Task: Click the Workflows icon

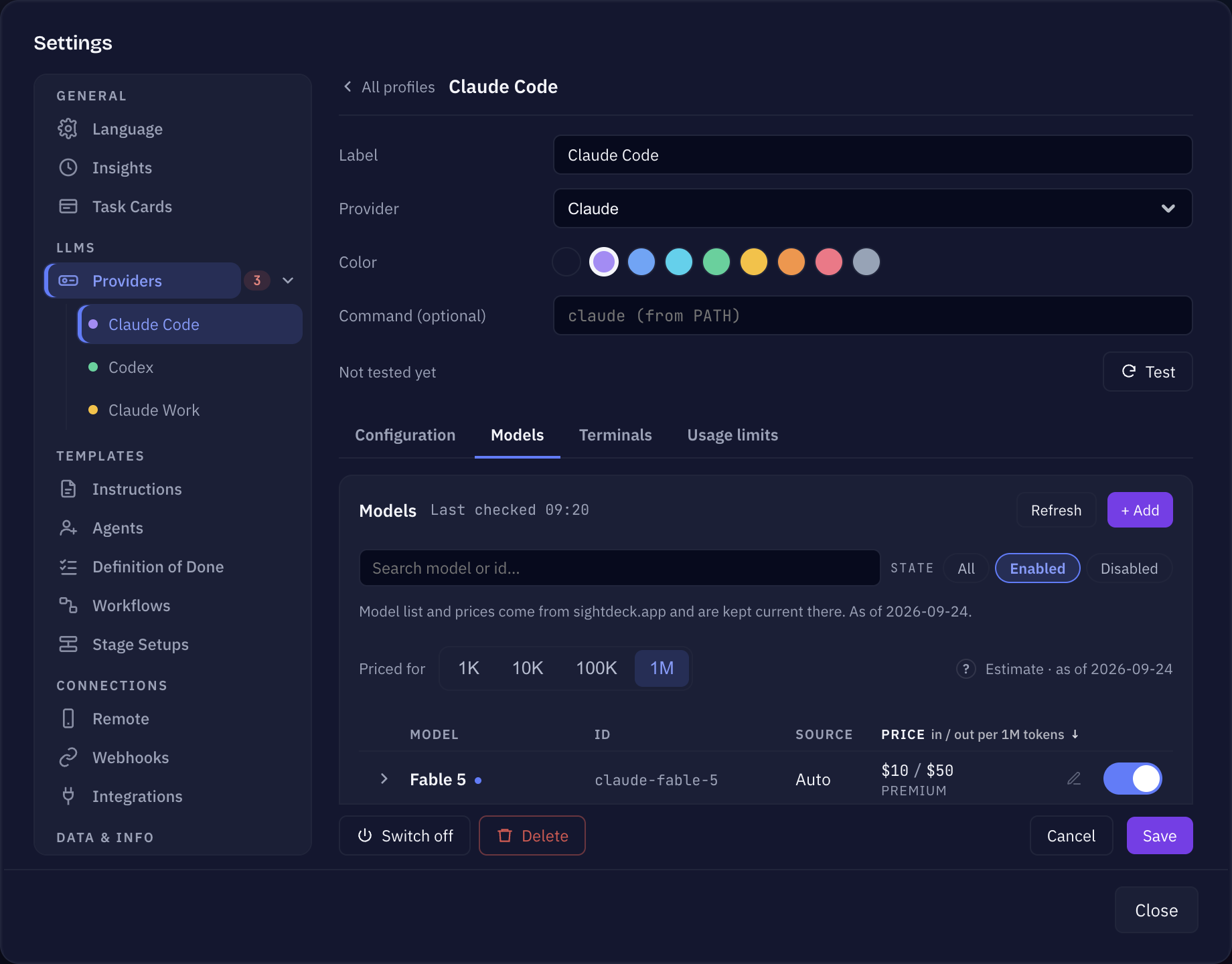Action: click(68, 605)
